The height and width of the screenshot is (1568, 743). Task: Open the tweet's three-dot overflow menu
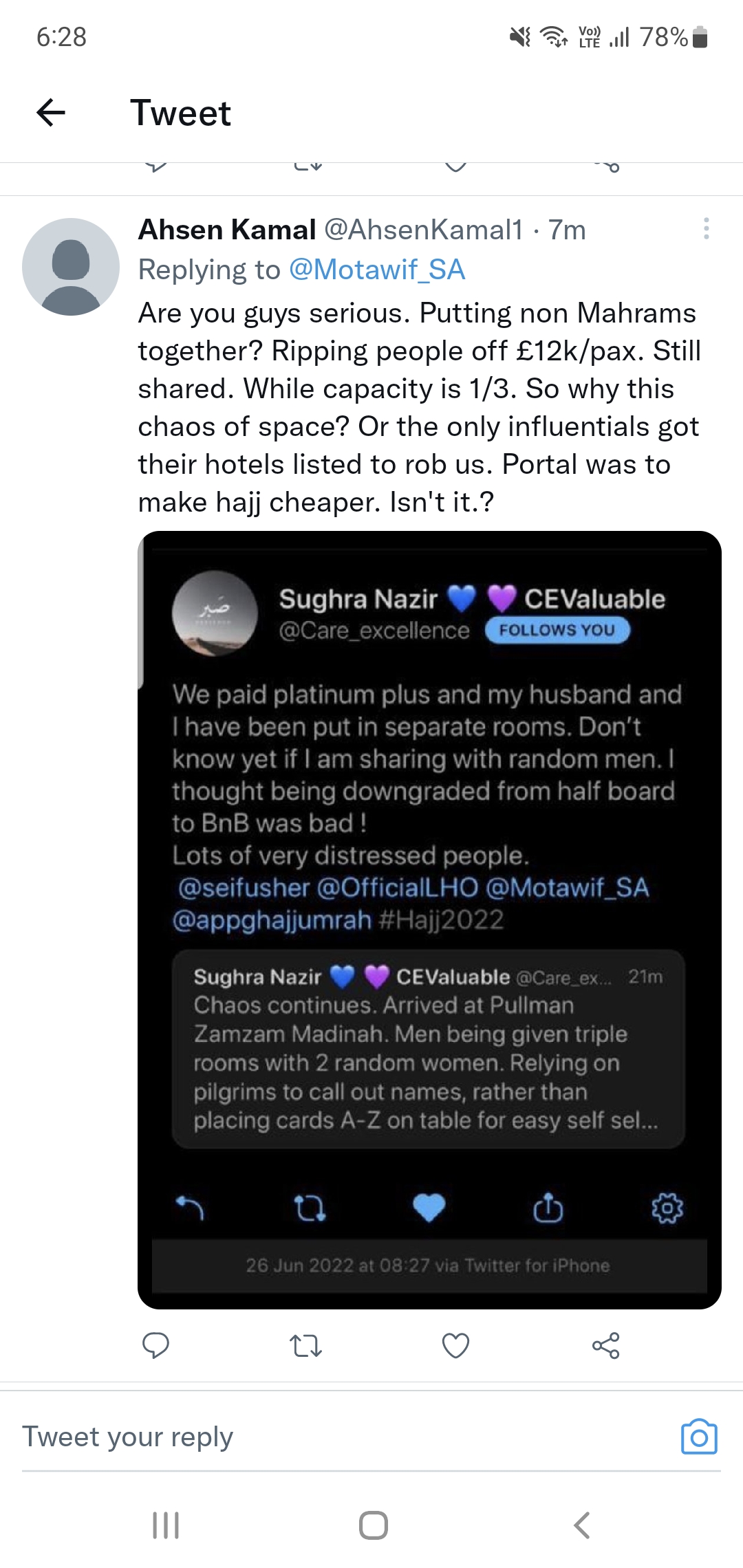[706, 229]
